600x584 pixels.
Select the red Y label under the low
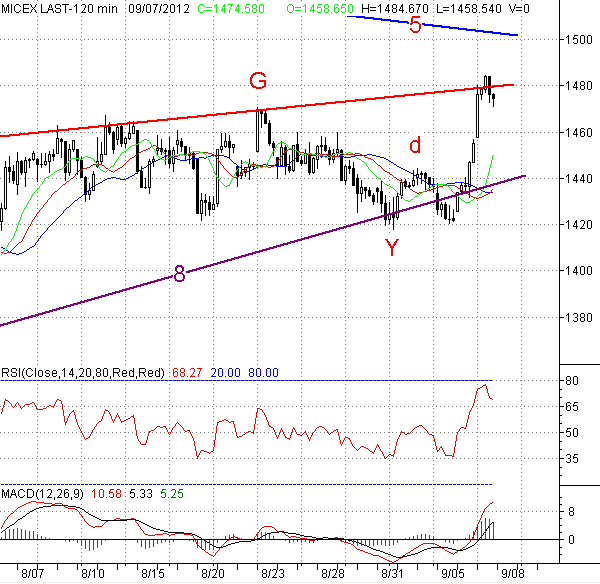(394, 248)
